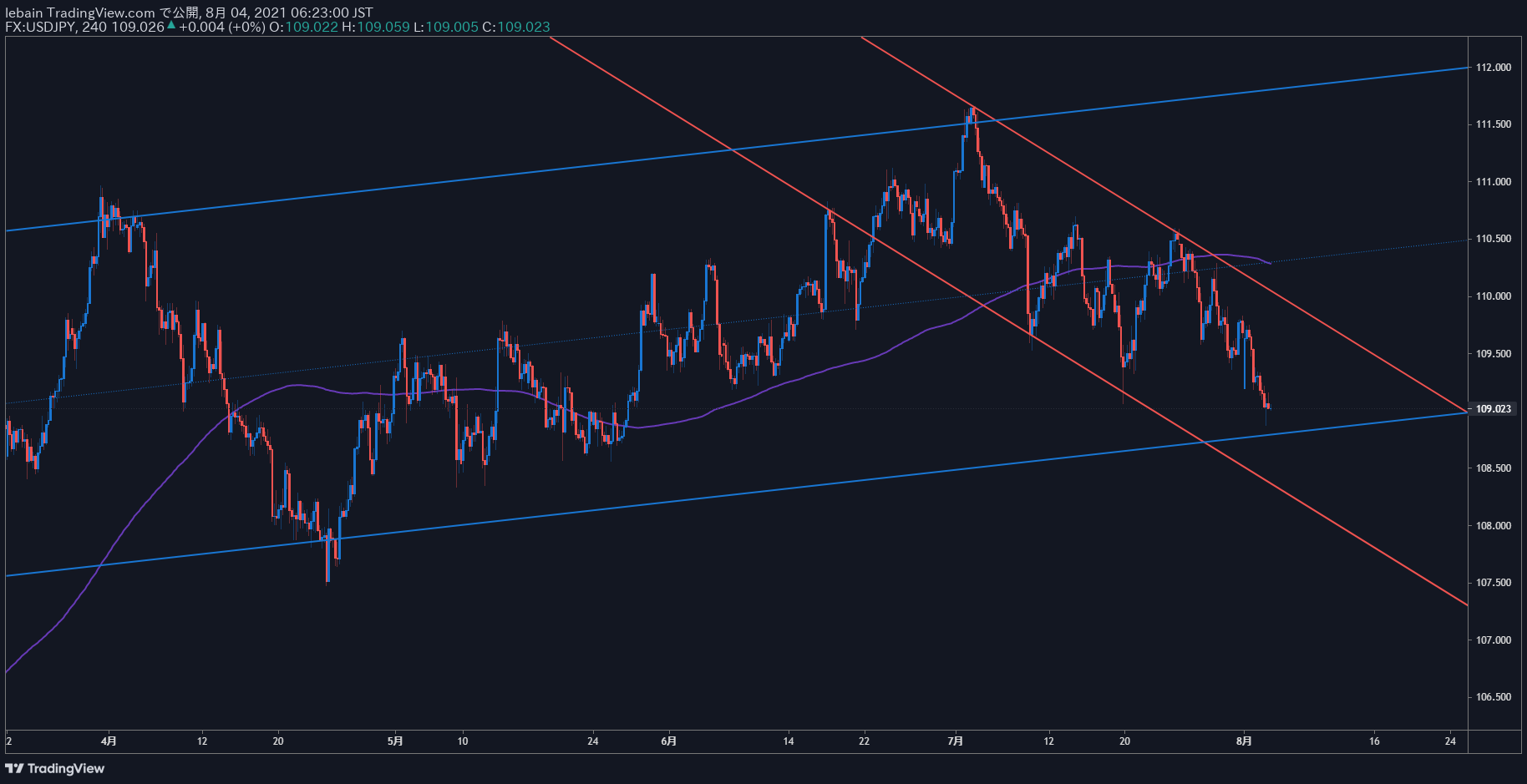The width and height of the screenshot is (1527, 784).
Task: Click the 112.000 price axis label
Action: [x=1494, y=68]
